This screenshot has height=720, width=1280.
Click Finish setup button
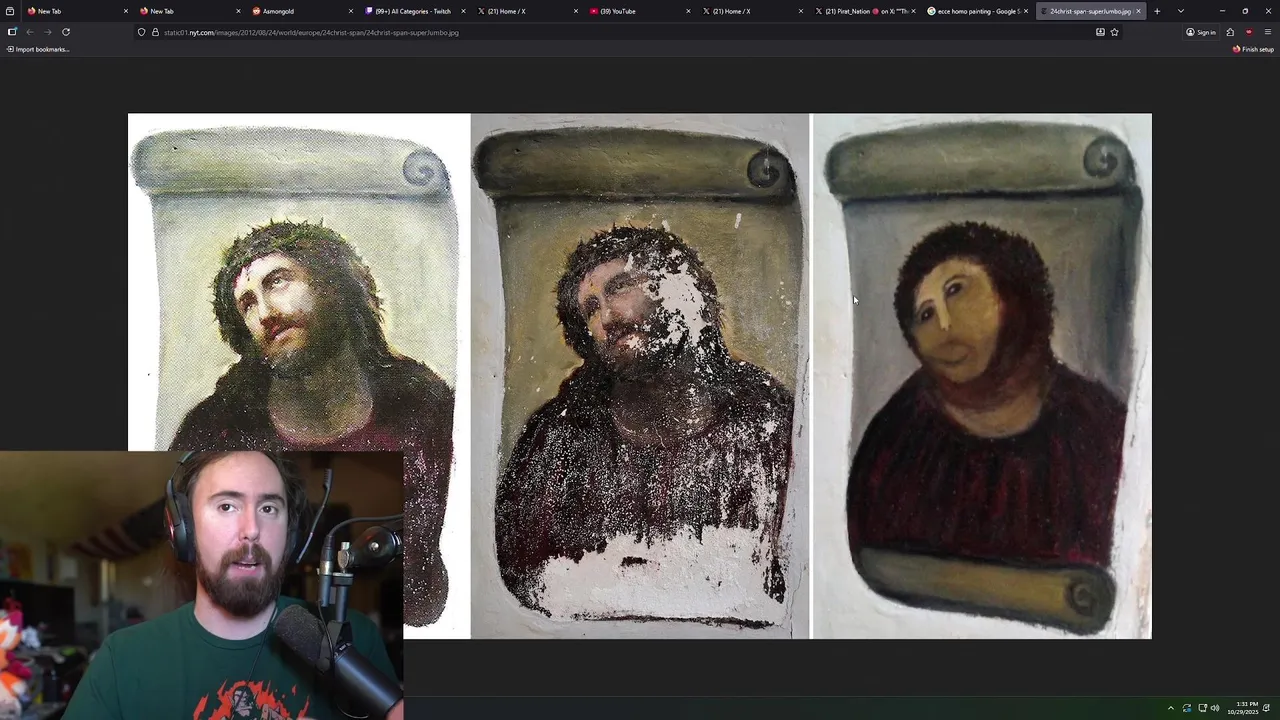click(x=1253, y=49)
